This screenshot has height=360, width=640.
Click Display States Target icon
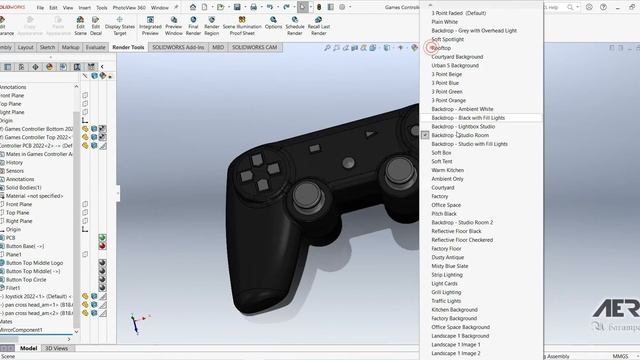[x=120, y=19]
